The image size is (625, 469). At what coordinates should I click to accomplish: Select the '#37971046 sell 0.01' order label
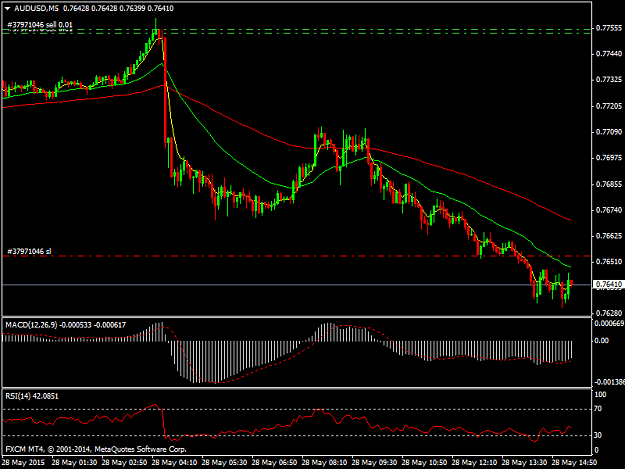tap(40, 25)
